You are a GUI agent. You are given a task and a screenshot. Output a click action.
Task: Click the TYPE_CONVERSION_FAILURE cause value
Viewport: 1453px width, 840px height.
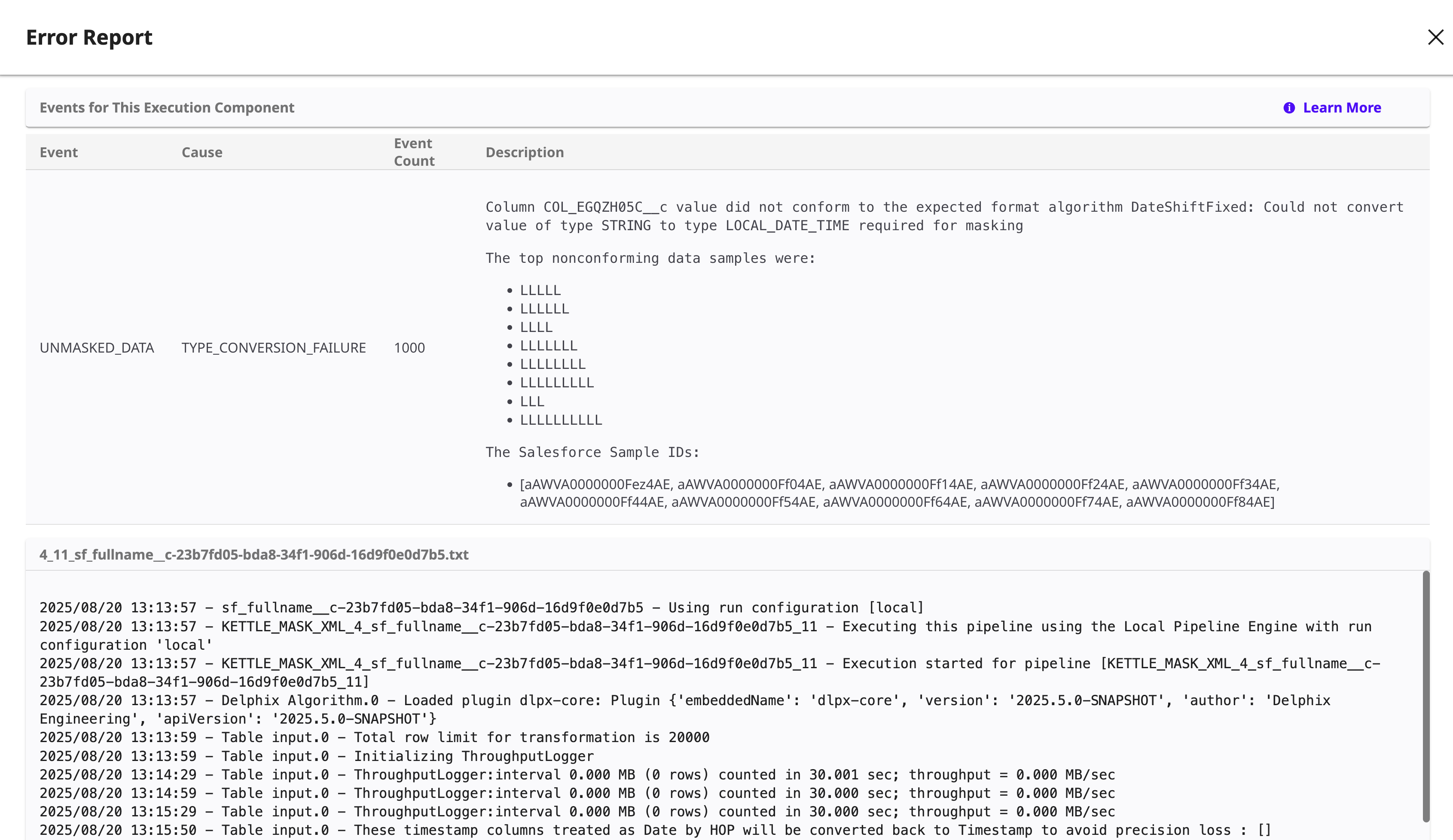tap(273, 347)
